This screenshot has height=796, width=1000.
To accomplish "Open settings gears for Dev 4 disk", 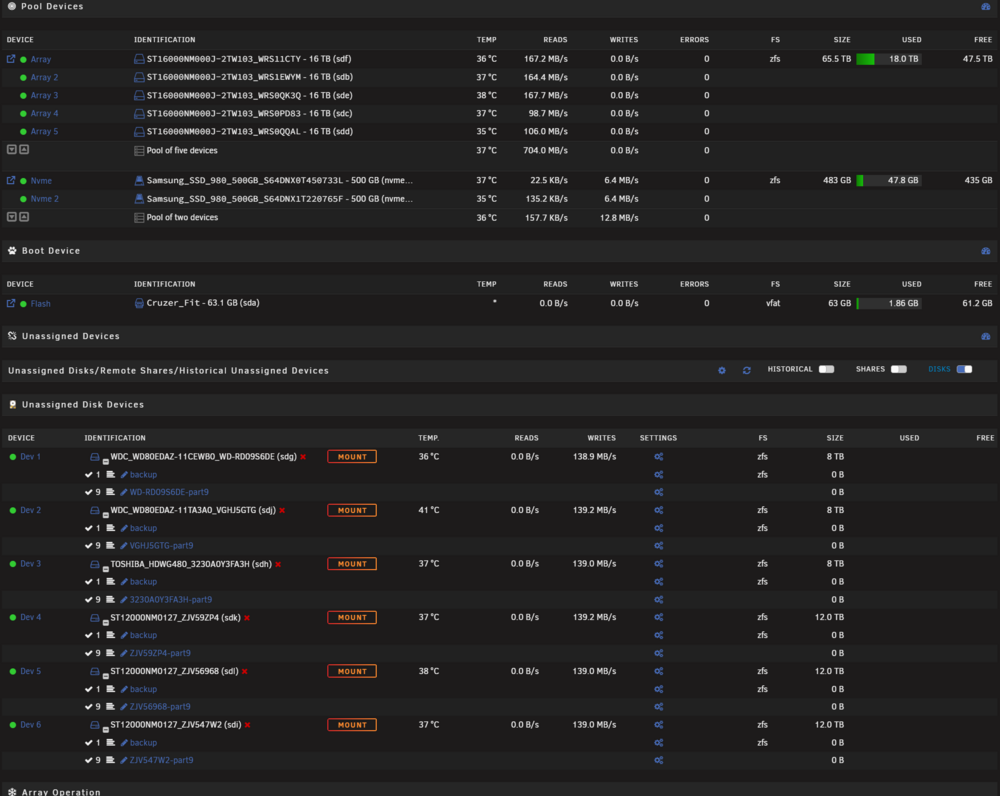I will (659, 617).
